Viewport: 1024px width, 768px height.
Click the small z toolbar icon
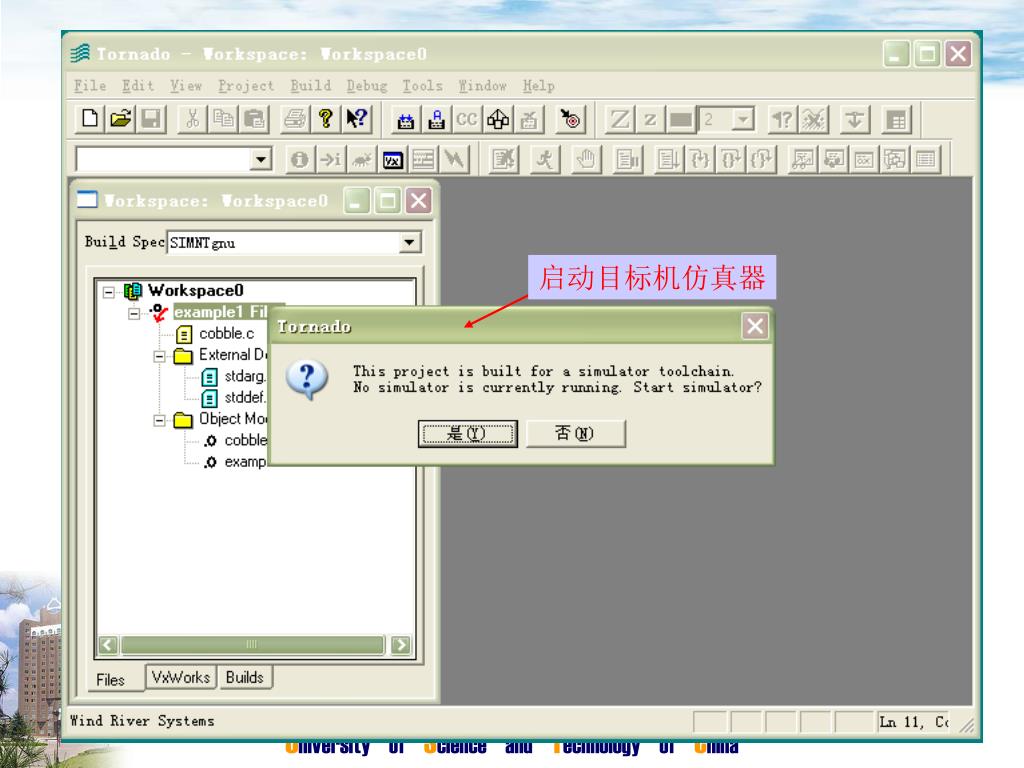point(650,120)
